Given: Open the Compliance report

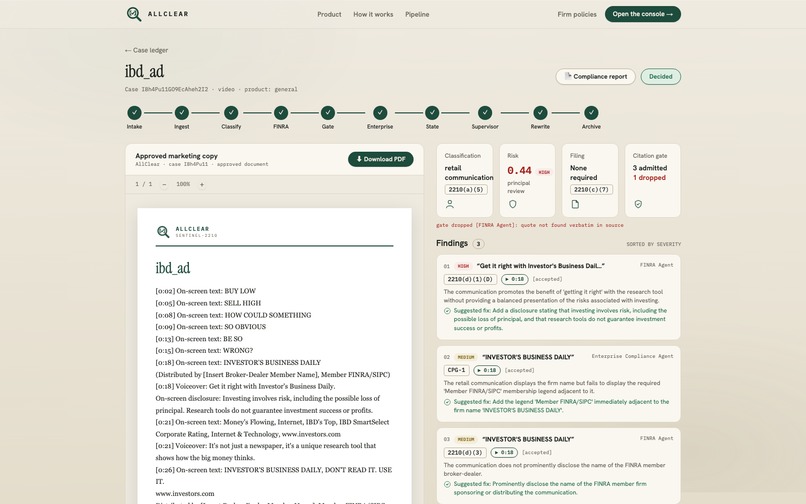Looking at the screenshot, I should click(595, 77).
